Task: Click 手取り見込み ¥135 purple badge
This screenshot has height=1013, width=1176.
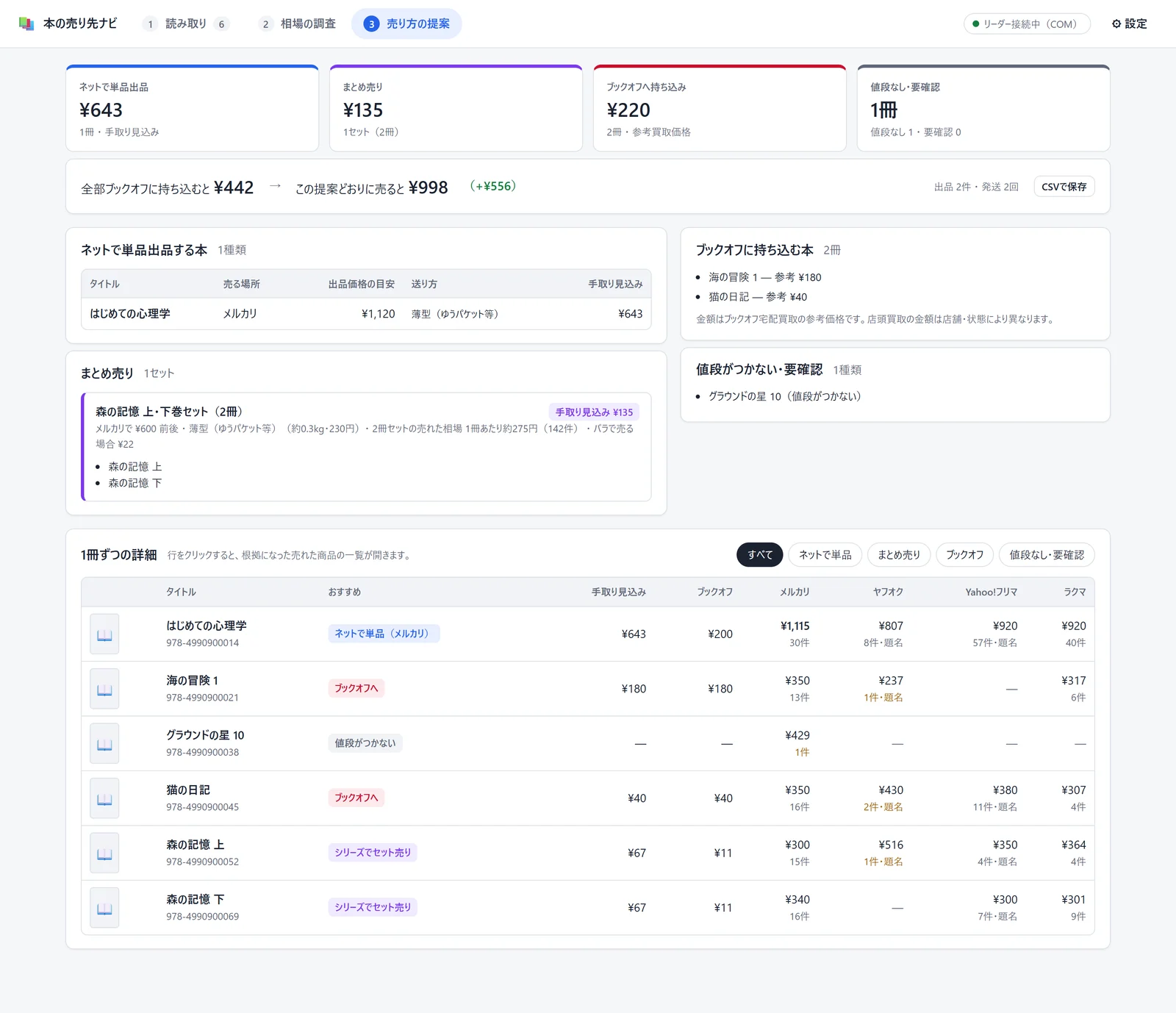Action: pos(594,412)
